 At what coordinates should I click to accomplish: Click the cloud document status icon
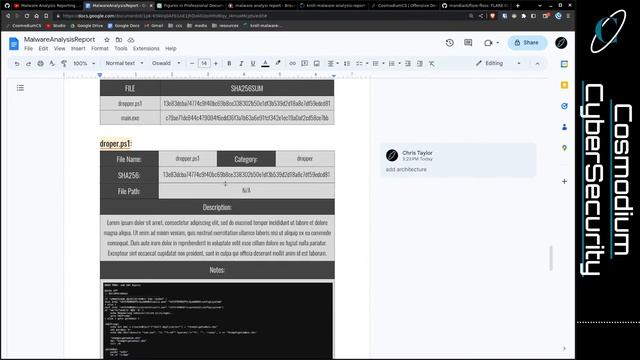click(131, 40)
